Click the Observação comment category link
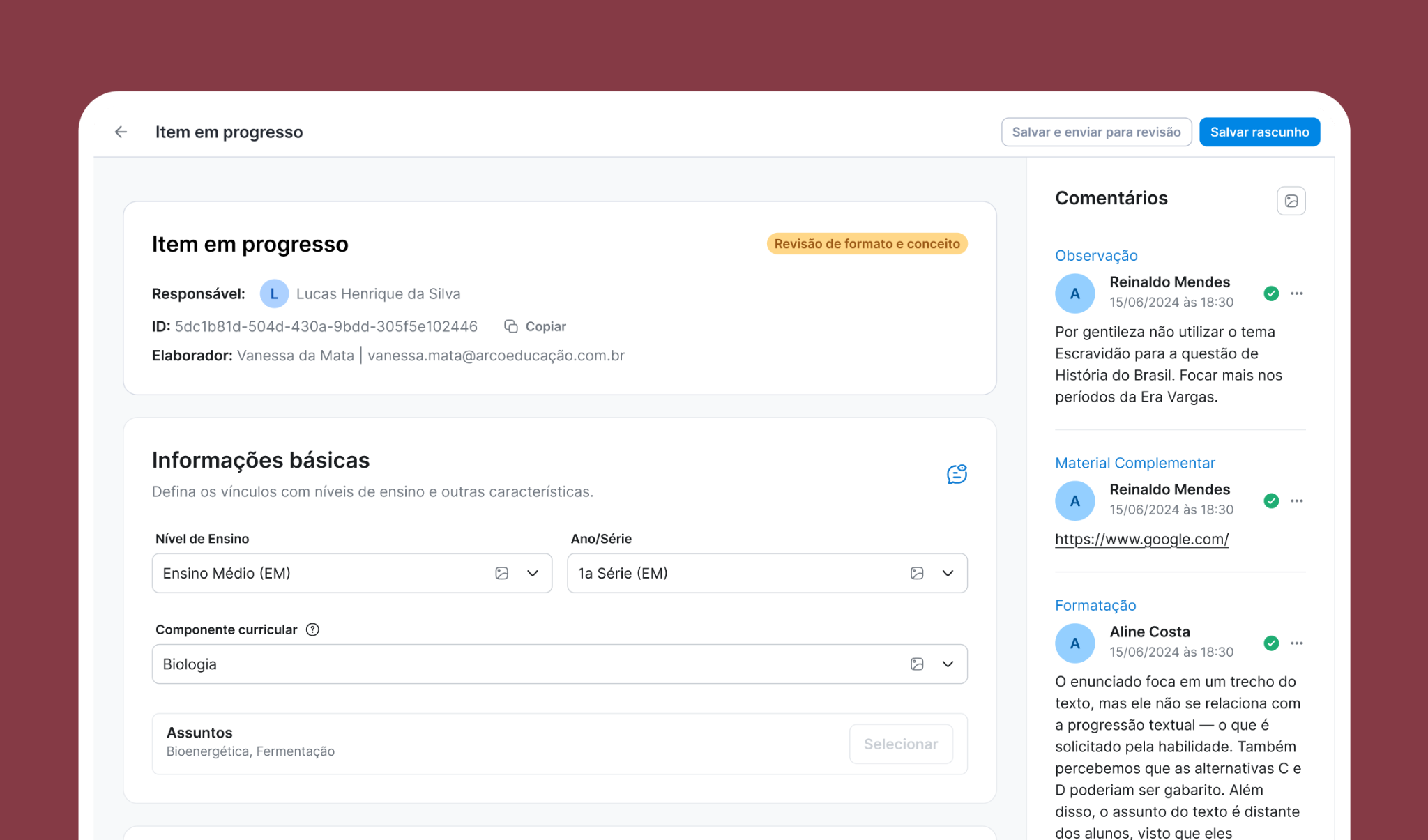The width and height of the screenshot is (1428, 840). tap(1096, 256)
